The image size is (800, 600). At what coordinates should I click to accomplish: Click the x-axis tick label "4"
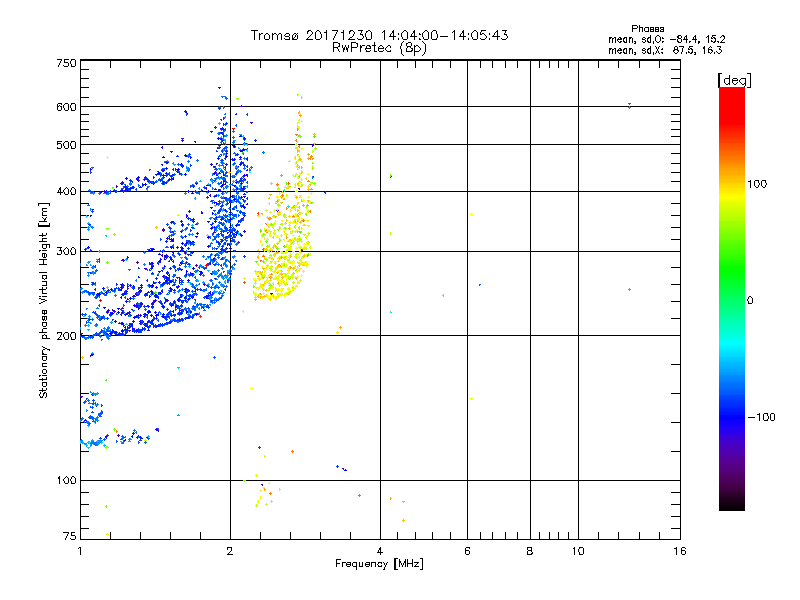point(380,551)
